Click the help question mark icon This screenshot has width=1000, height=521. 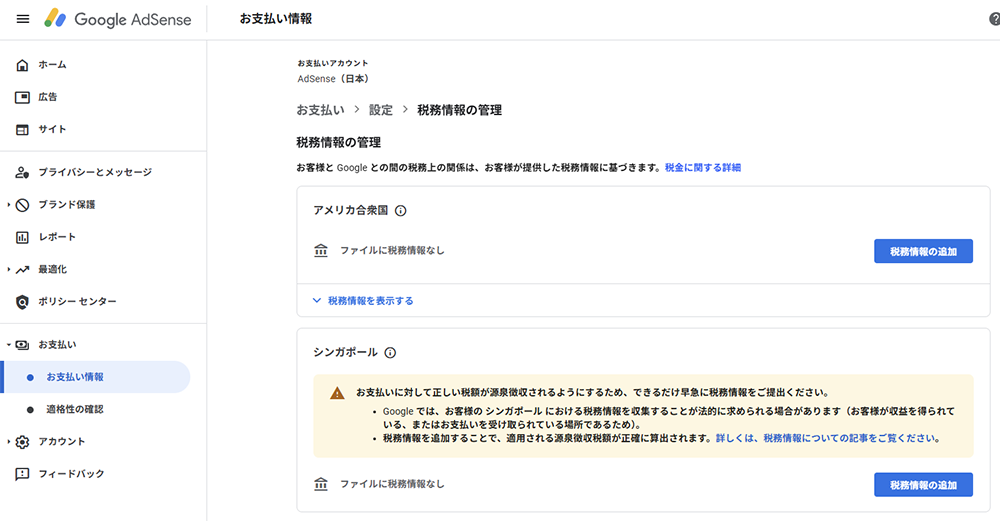click(993, 20)
